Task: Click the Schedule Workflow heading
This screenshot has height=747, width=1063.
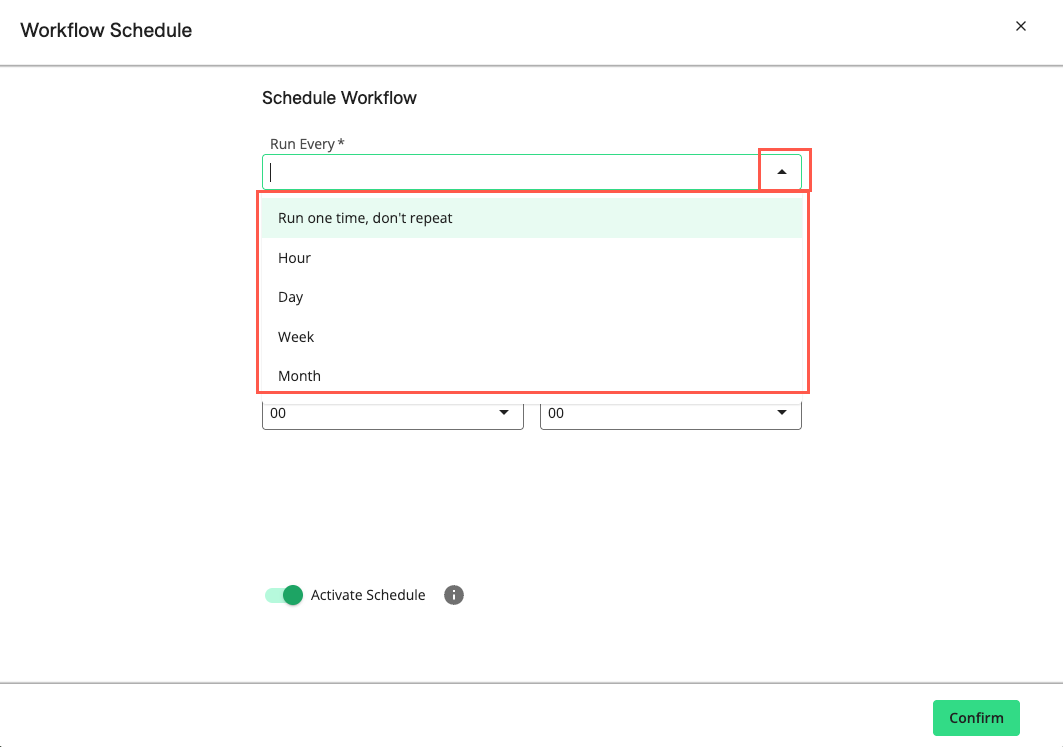Action: coord(339,98)
